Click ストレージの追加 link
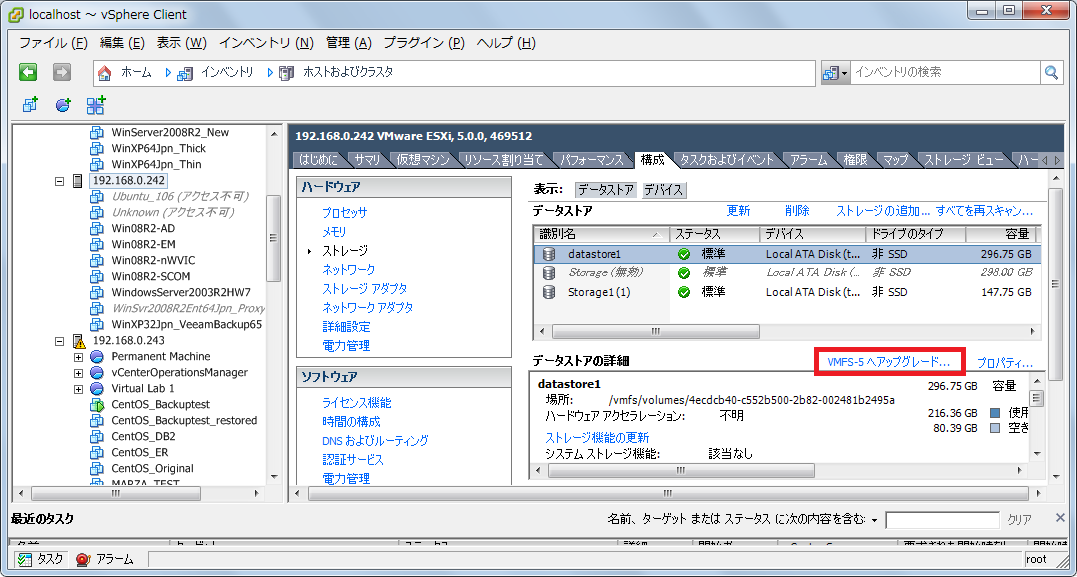 [x=883, y=211]
